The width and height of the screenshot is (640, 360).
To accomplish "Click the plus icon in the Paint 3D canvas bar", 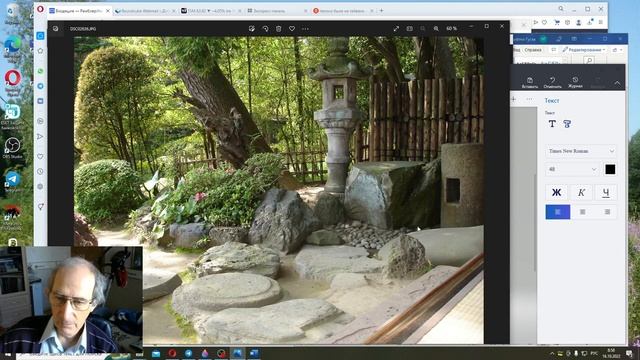I will (513, 99).
